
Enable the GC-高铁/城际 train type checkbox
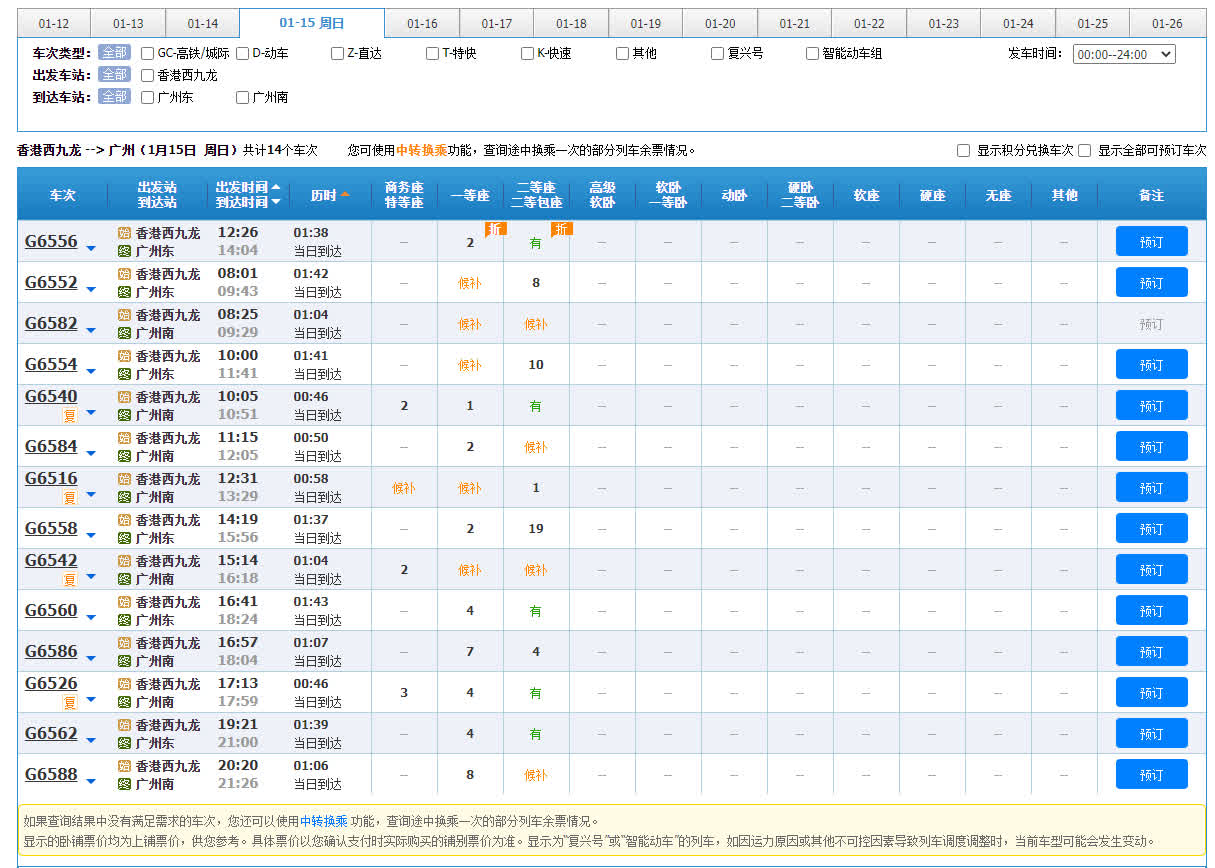(148, 53)
